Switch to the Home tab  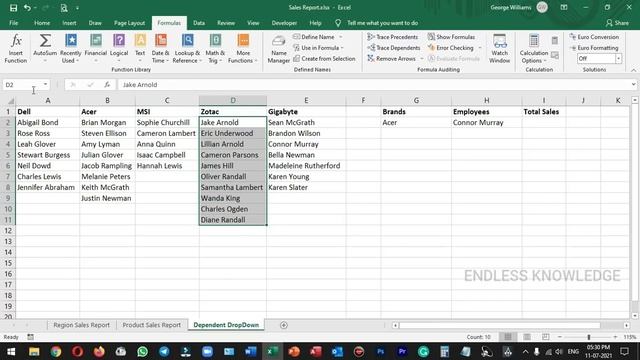point(42,23)
